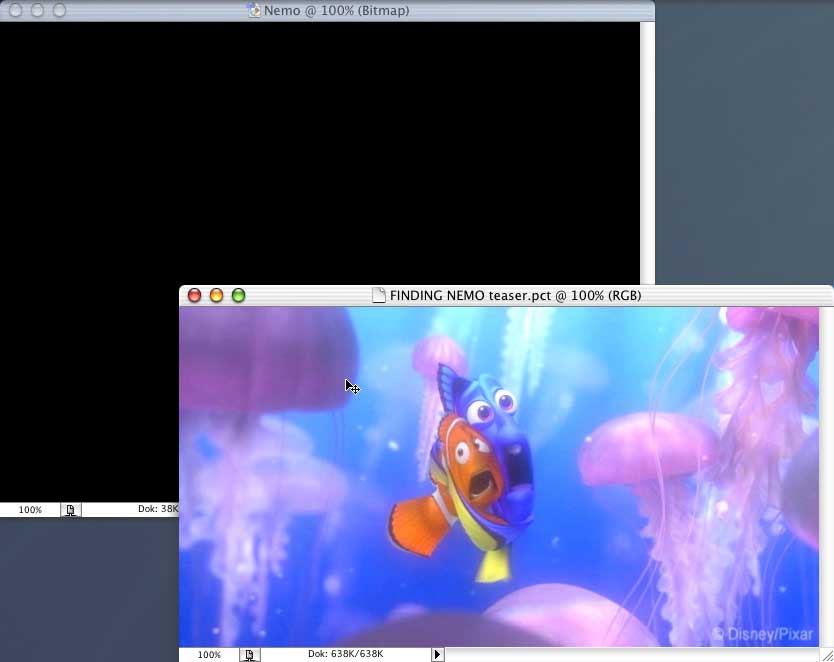This screenshot has height=662, width=834.
Task: Click the resize grip of the FINDING NEMO window
Action: coord(827,655)
